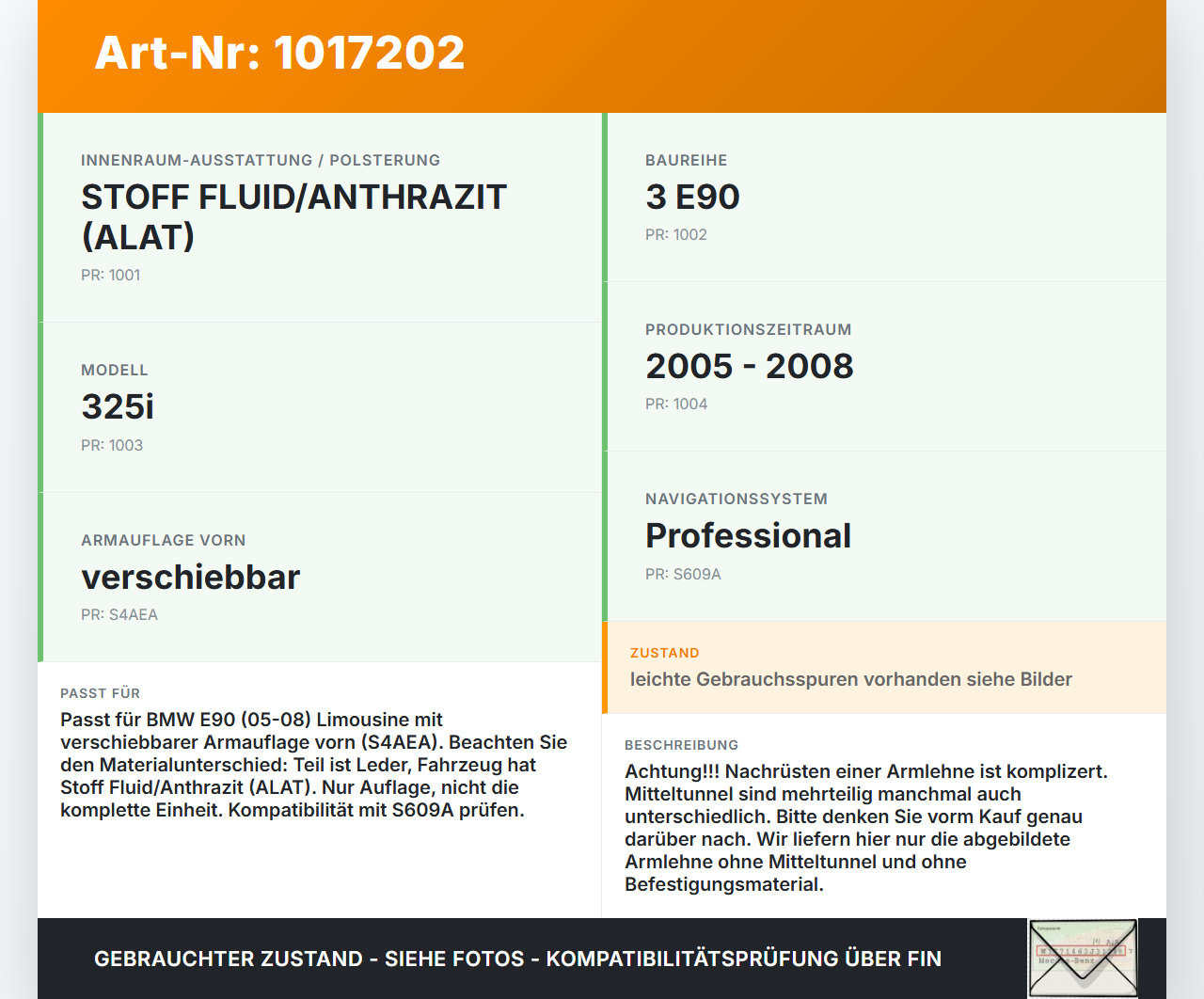This screenshot has width=1204, height=999.
Task: Click PR code S4AEA under verschiebbar
Action: 119,614
